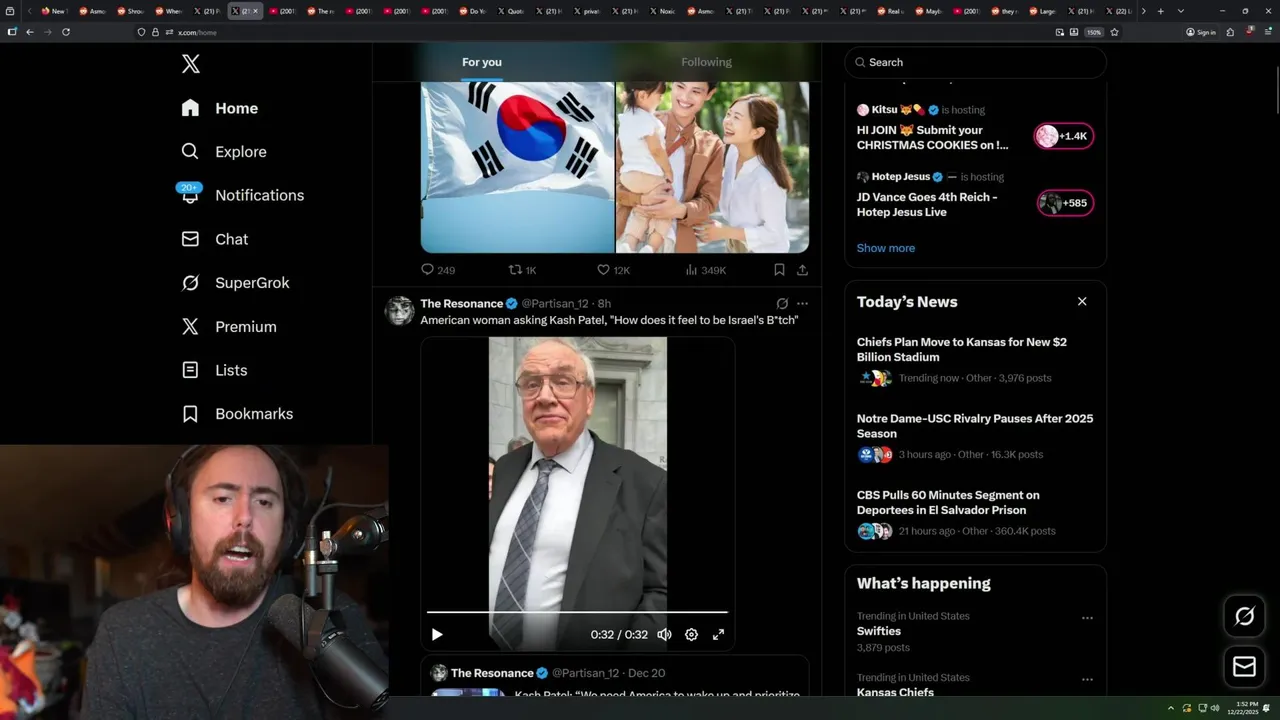Switch to the 'Quote' X browser tab
Screen dimensions: 1280x720
click(x=510, y=11)
